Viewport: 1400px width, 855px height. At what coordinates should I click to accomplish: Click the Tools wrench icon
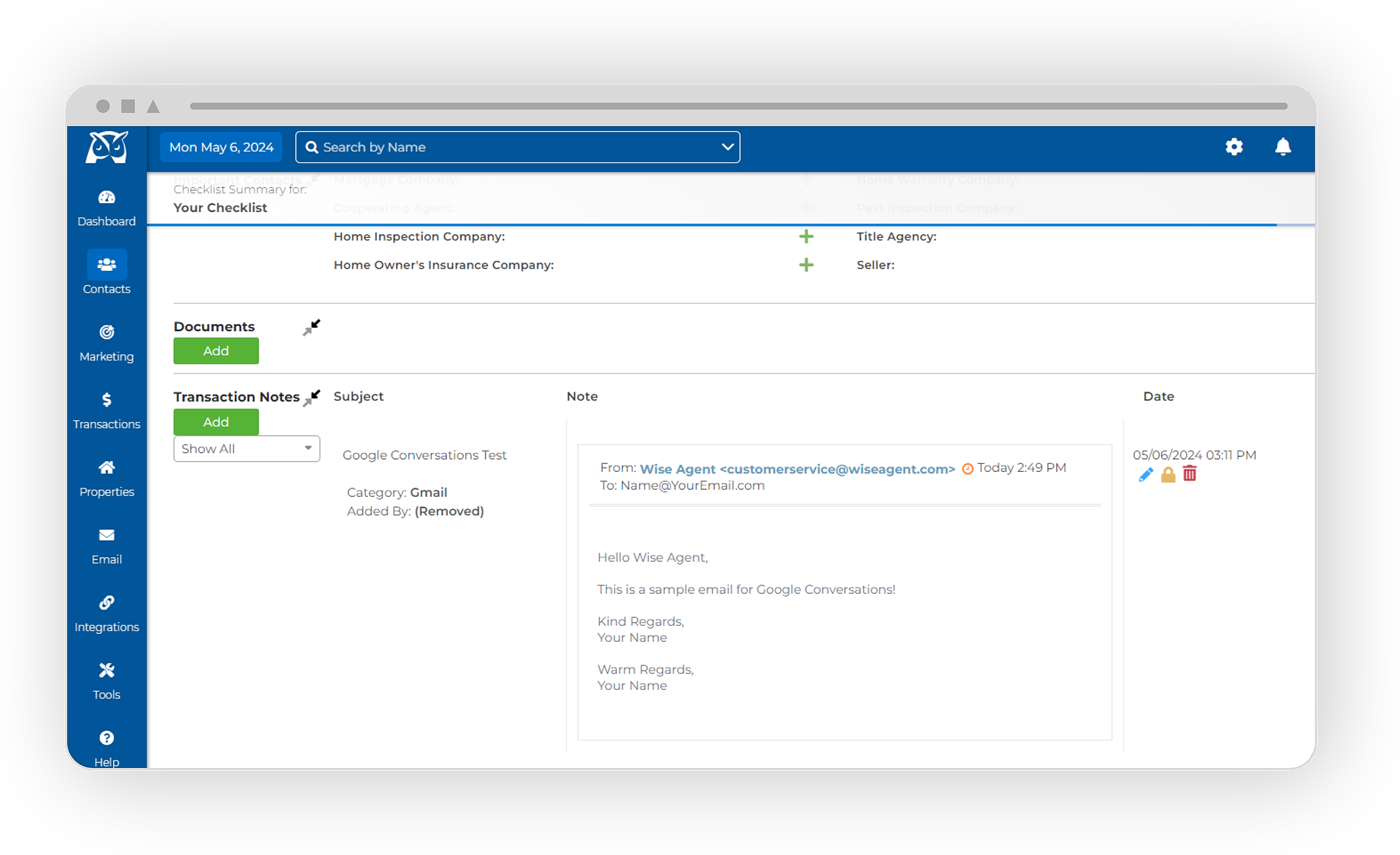tap(106, 670)
